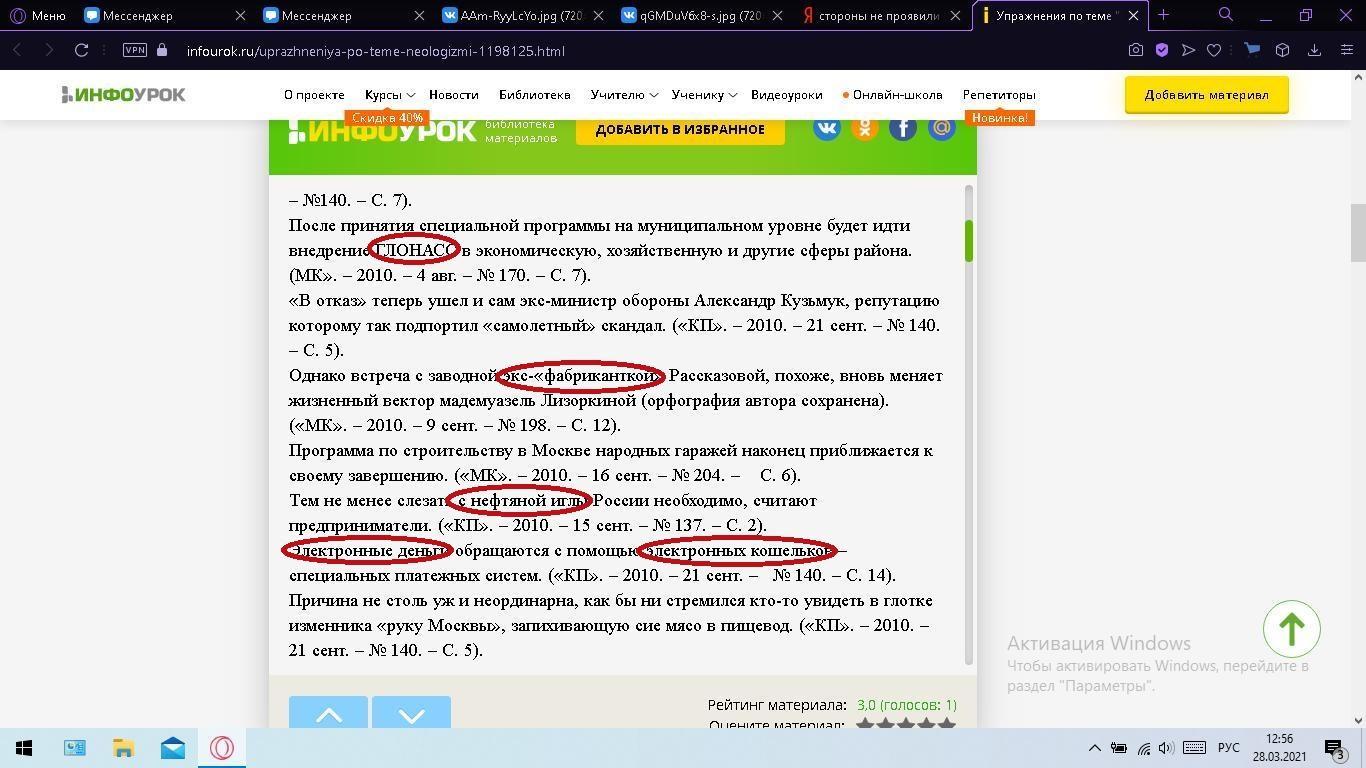Open the downloads arrow icon

[1315, 50]
